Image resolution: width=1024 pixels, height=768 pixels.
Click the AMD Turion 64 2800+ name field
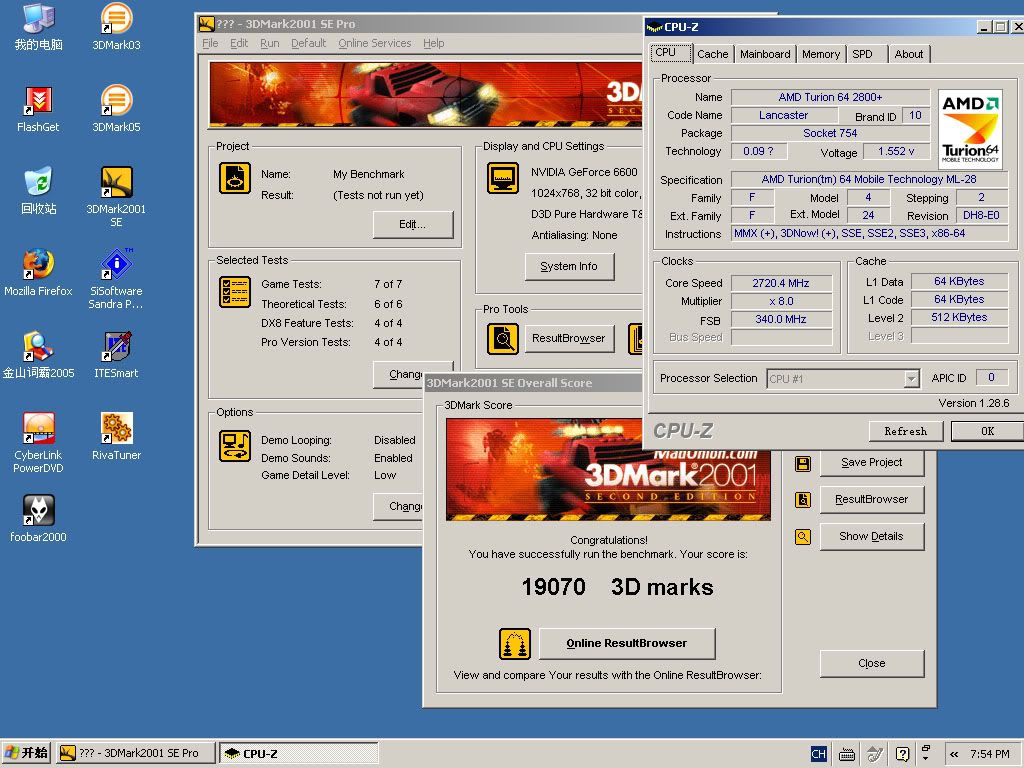[x=830, y=97]
